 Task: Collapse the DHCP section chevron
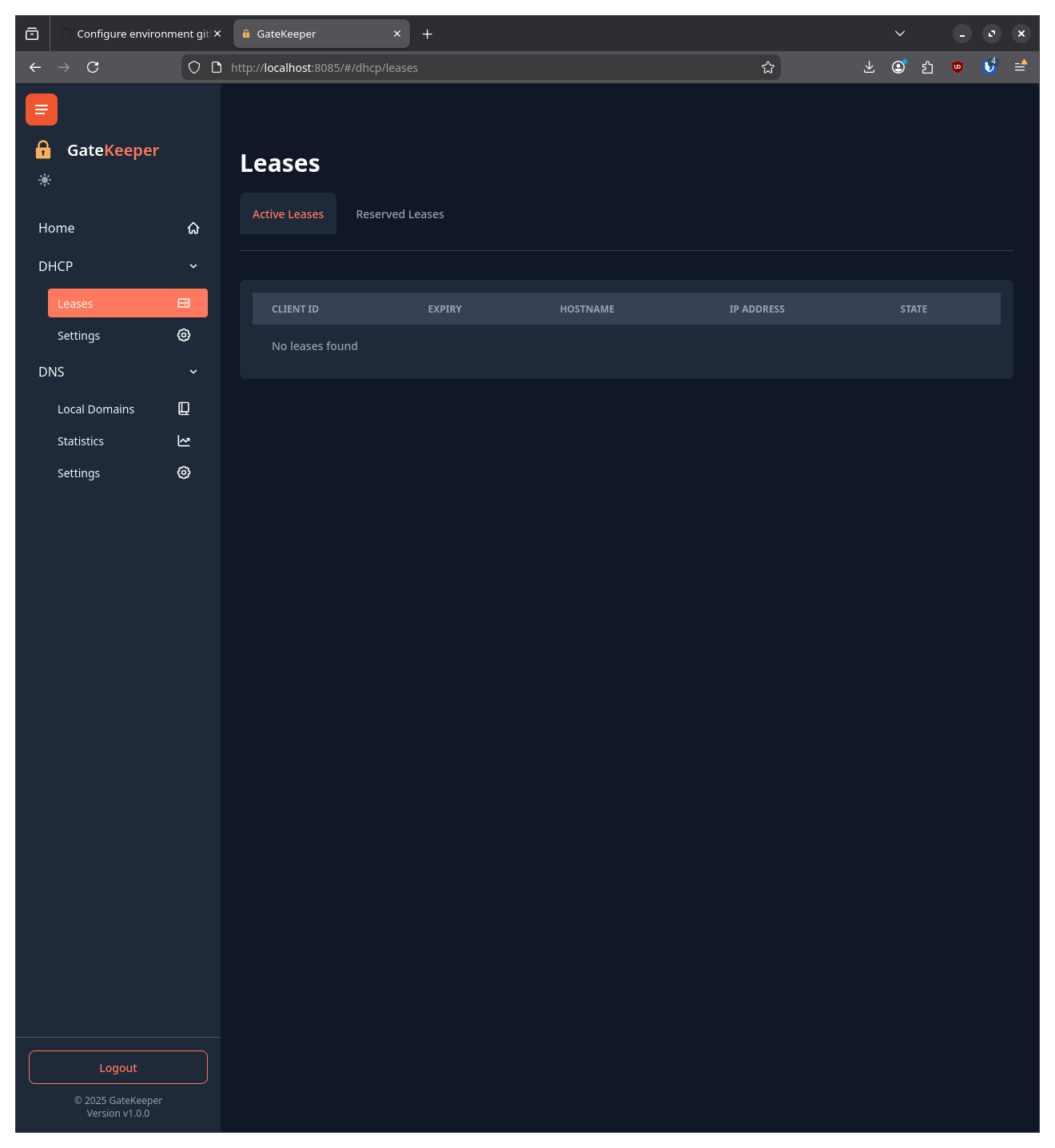(193, 265)
